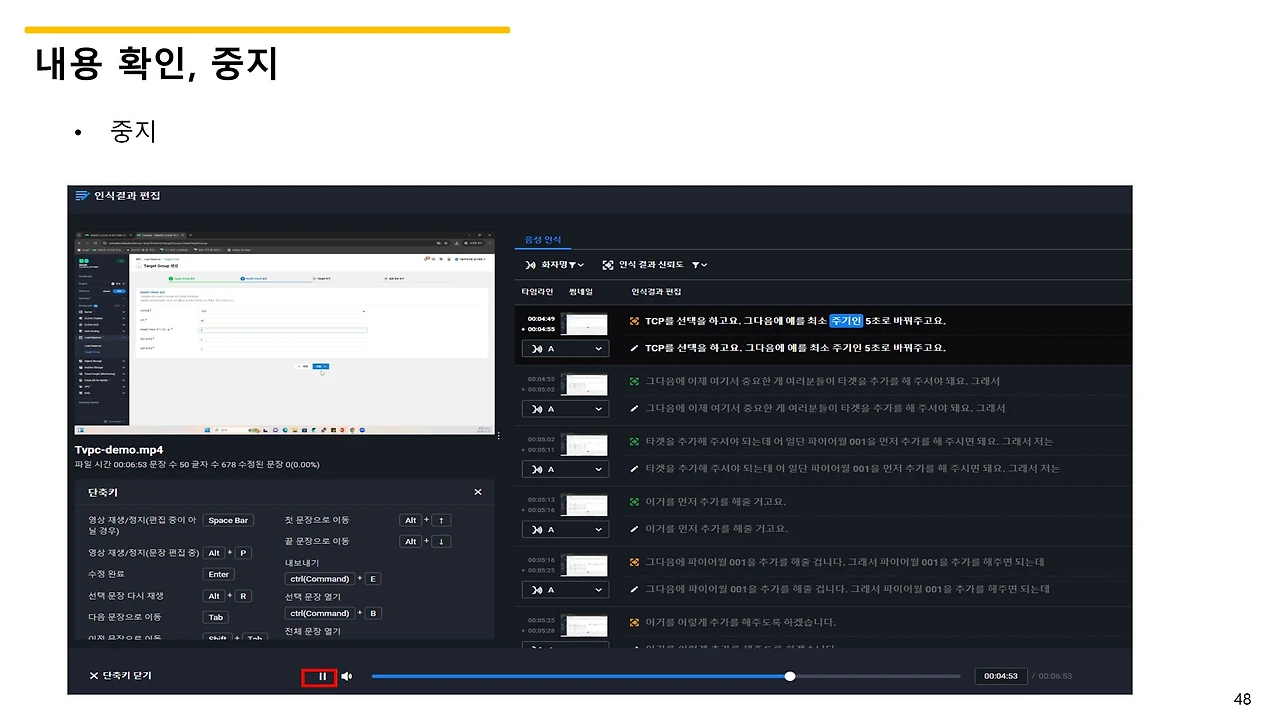Click the pencil edit icon for 00:04:55 sentence

point(634,408)
